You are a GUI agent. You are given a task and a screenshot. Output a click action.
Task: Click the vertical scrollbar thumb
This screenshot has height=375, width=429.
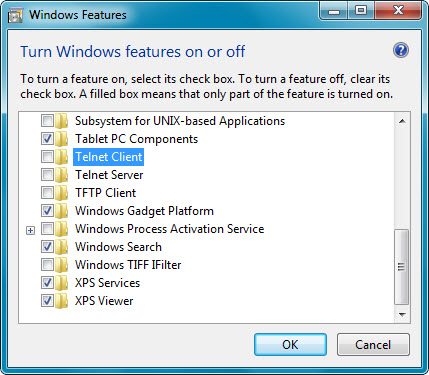pos(402,267)
